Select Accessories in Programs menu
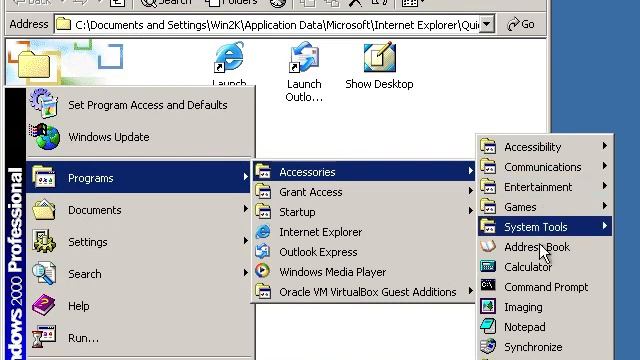The width and height of the screenshot is (640, 360). 364,171
